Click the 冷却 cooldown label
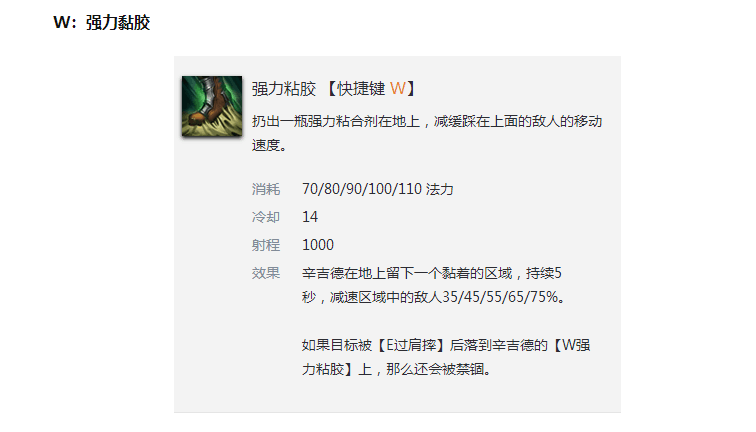Screen dimensions: 756x432 point(266,217)
